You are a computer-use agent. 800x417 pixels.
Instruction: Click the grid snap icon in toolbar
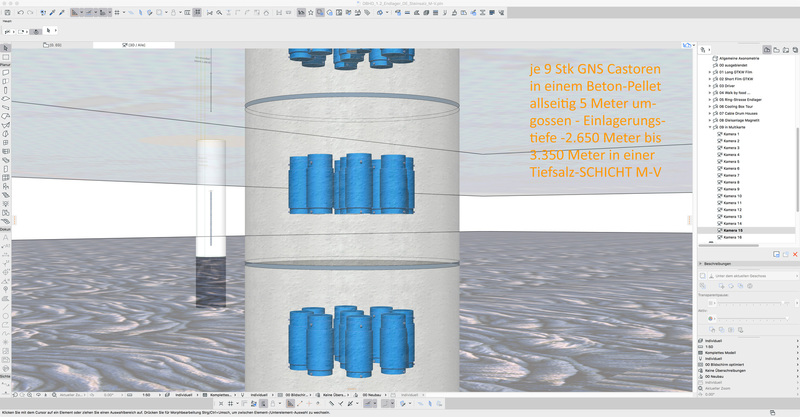[117, 13]
